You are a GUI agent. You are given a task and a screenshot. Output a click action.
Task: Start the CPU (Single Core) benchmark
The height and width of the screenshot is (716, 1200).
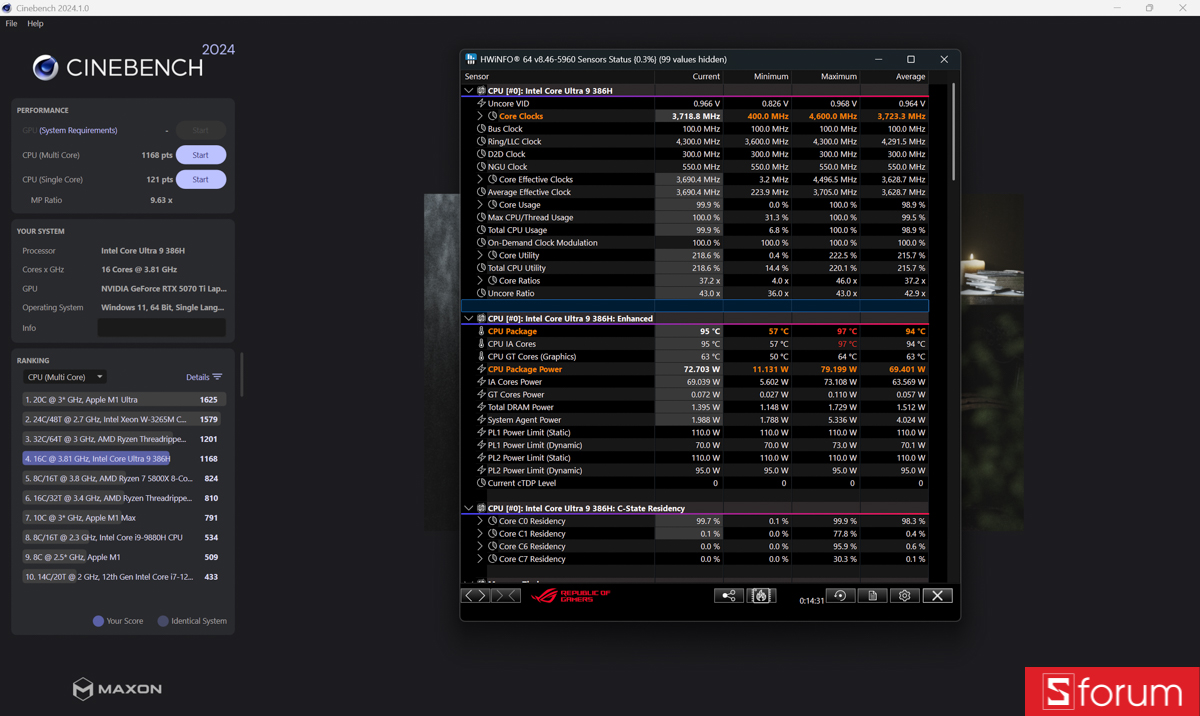coord(200,180)
